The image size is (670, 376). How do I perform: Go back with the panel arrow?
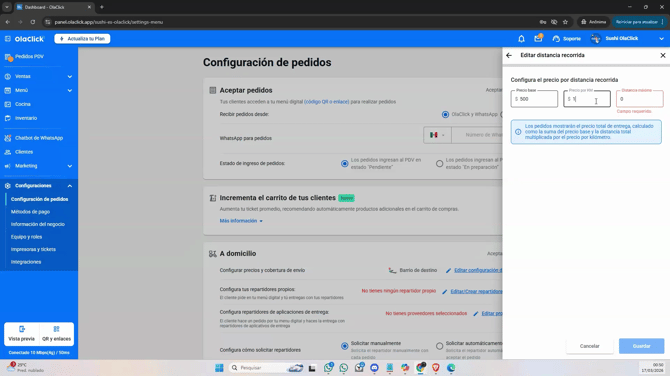pos(509,55)
